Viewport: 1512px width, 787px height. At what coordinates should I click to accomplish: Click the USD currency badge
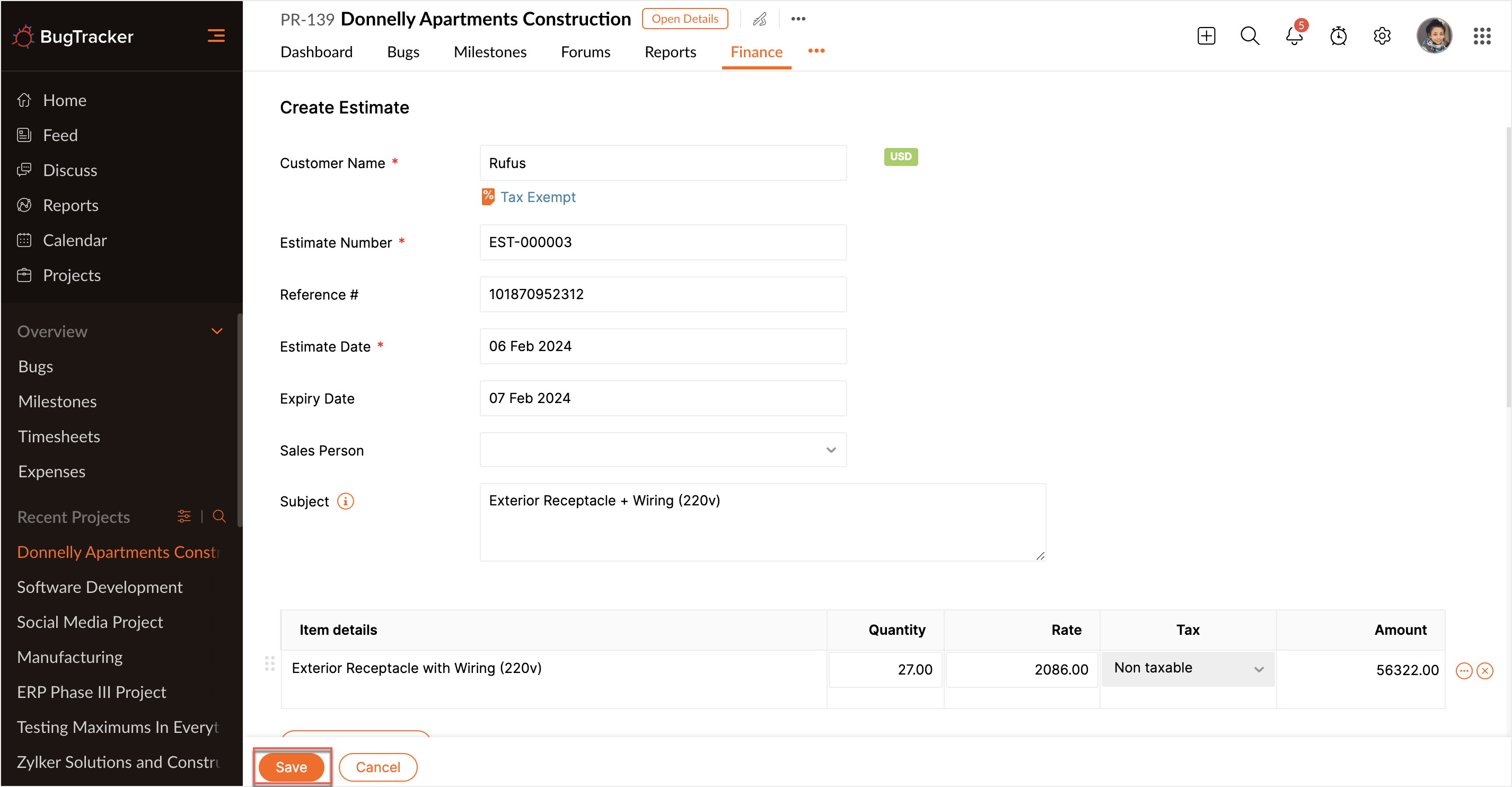tap(900, 157)
